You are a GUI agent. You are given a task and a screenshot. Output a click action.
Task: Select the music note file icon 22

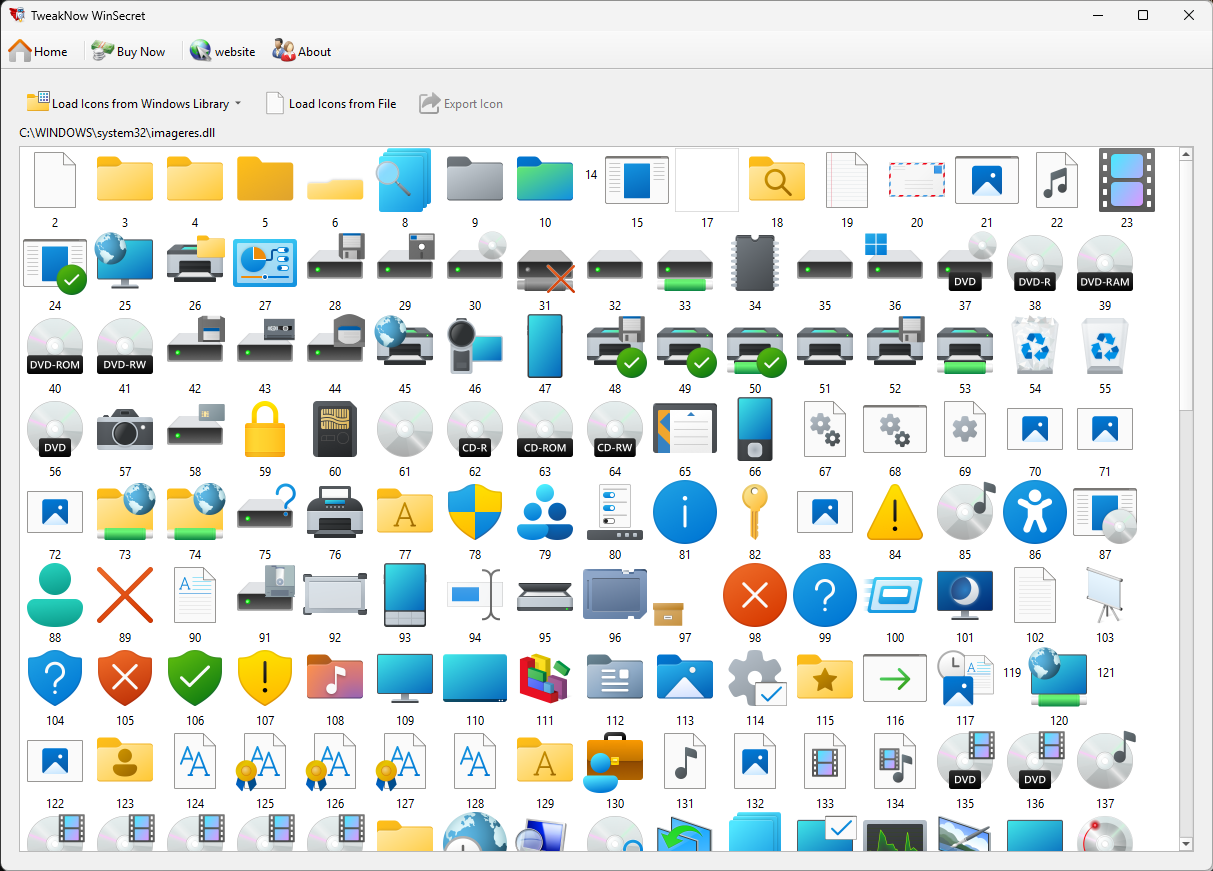[1057, 180]
